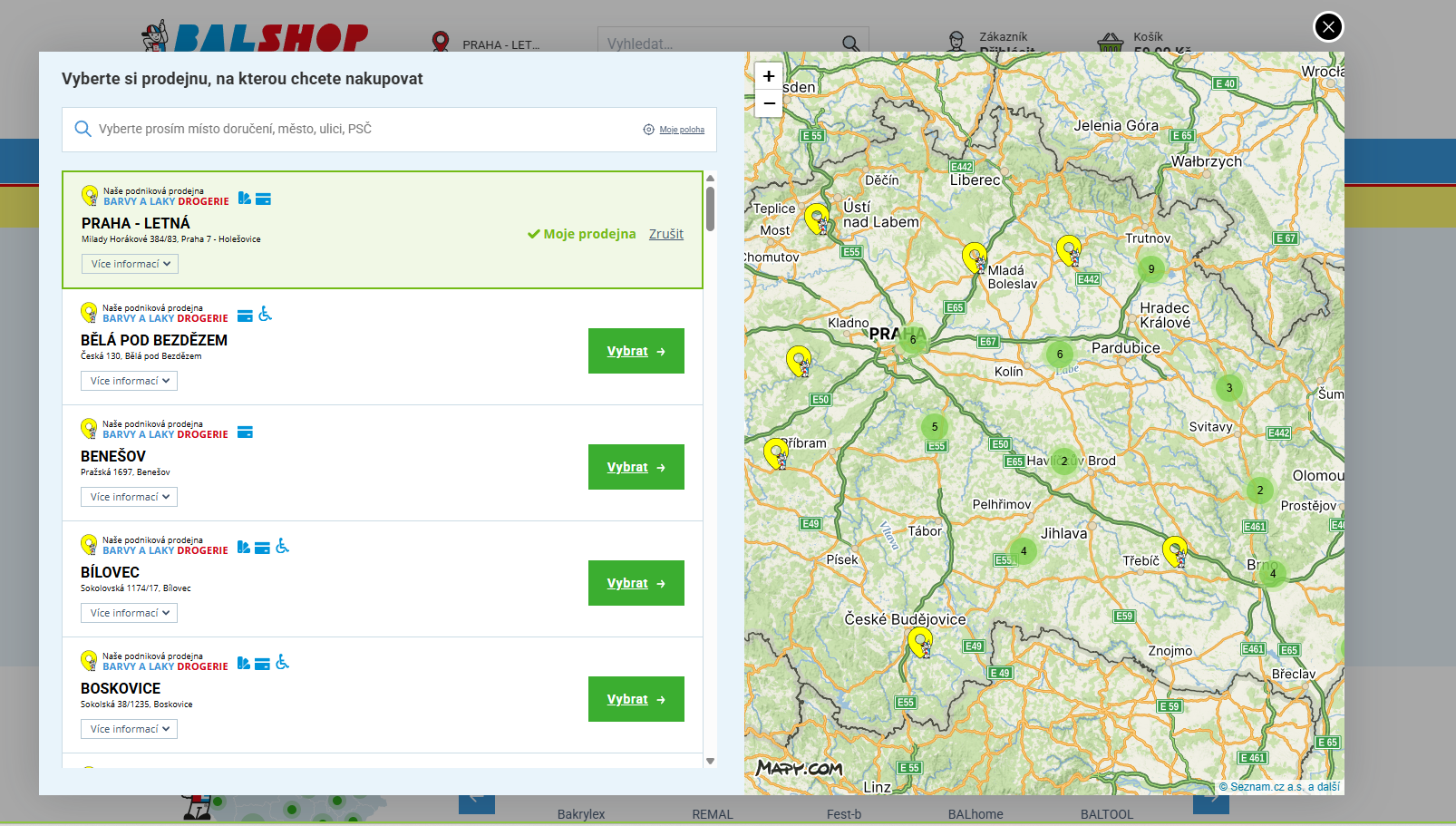1456x826 pixels.
Task: Close the store selection dialog
Action: 1328,27
